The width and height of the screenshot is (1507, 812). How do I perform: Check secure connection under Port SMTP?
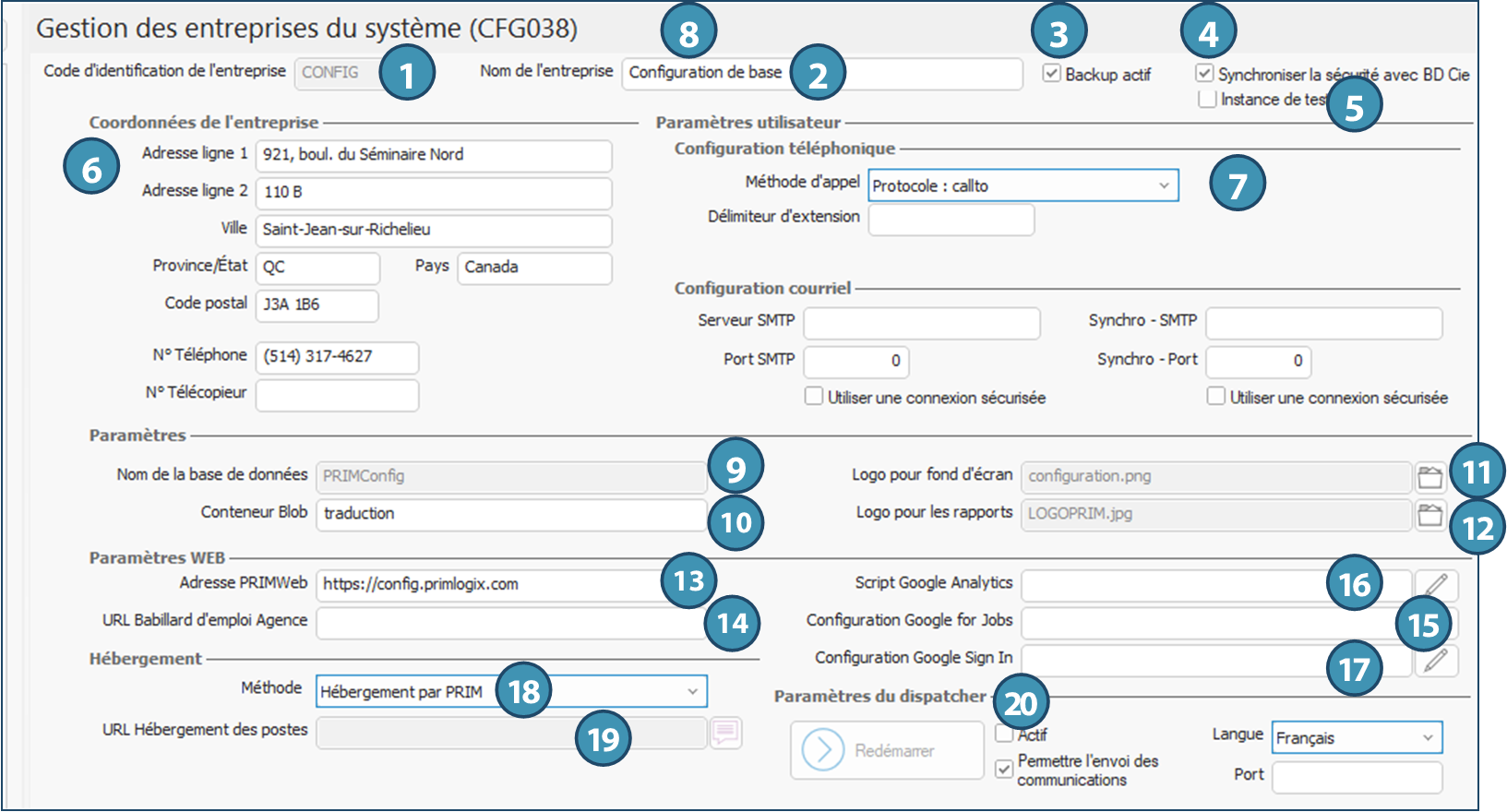click(x=814, y=397)
